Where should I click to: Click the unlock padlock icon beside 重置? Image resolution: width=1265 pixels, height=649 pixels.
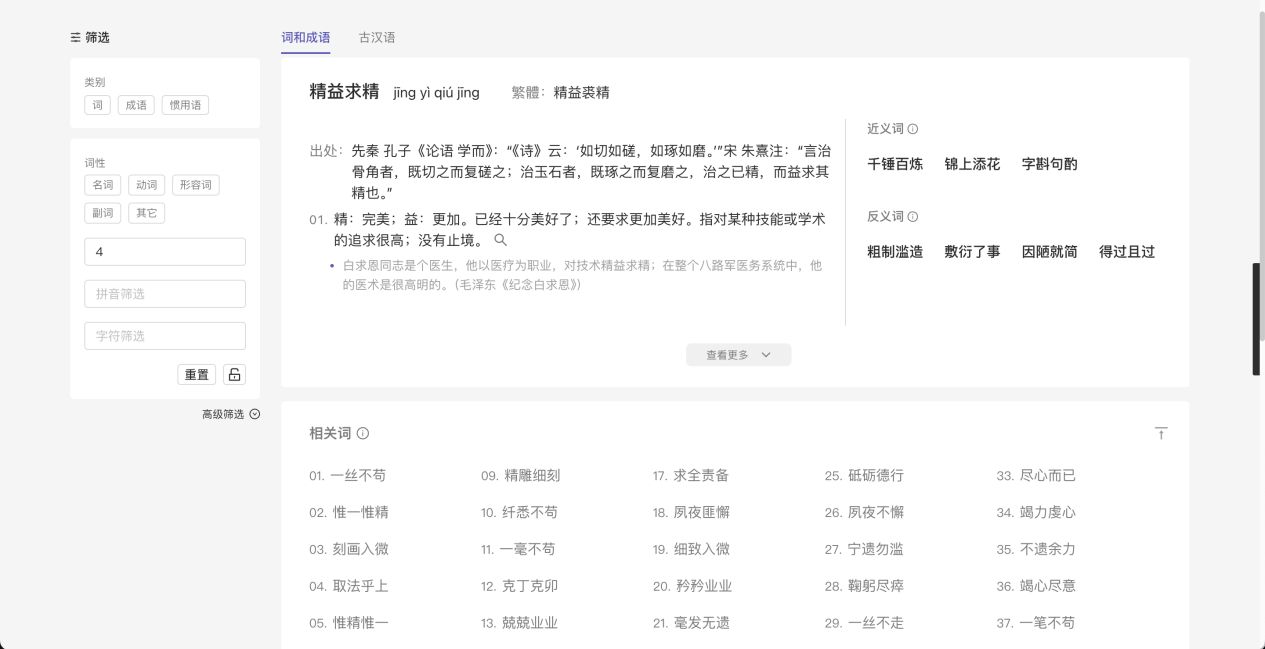234,374
